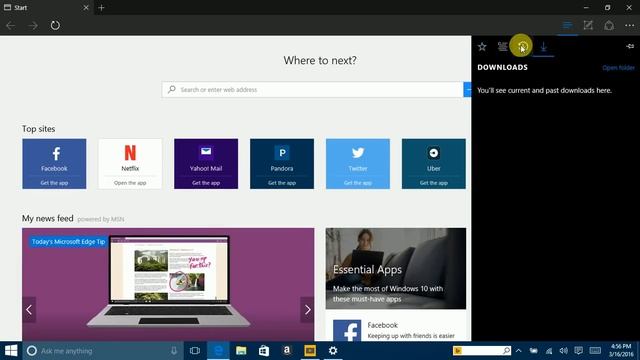Show next news slide with right arrow

pyautogui.click(x=307, y=310)
